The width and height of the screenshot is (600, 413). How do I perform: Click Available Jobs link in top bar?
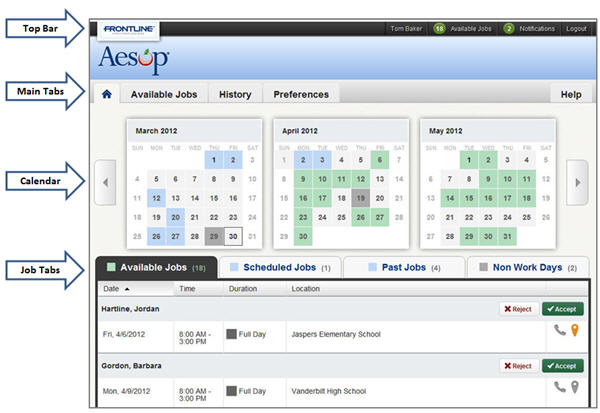(x=471, y=29)
